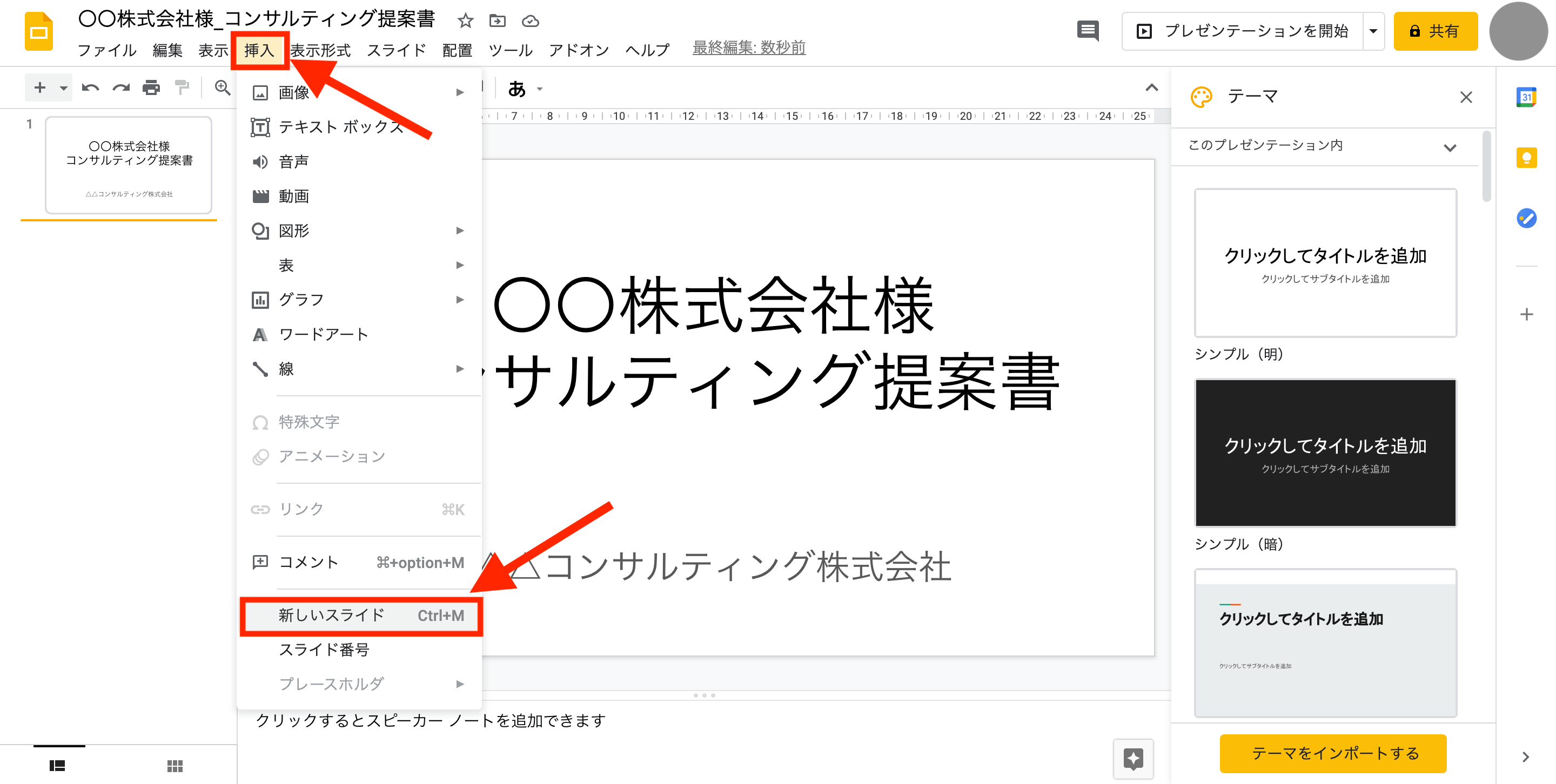Click the undo icon
1556x784 pixels.
pyautogui.click(x=90, y=88)
